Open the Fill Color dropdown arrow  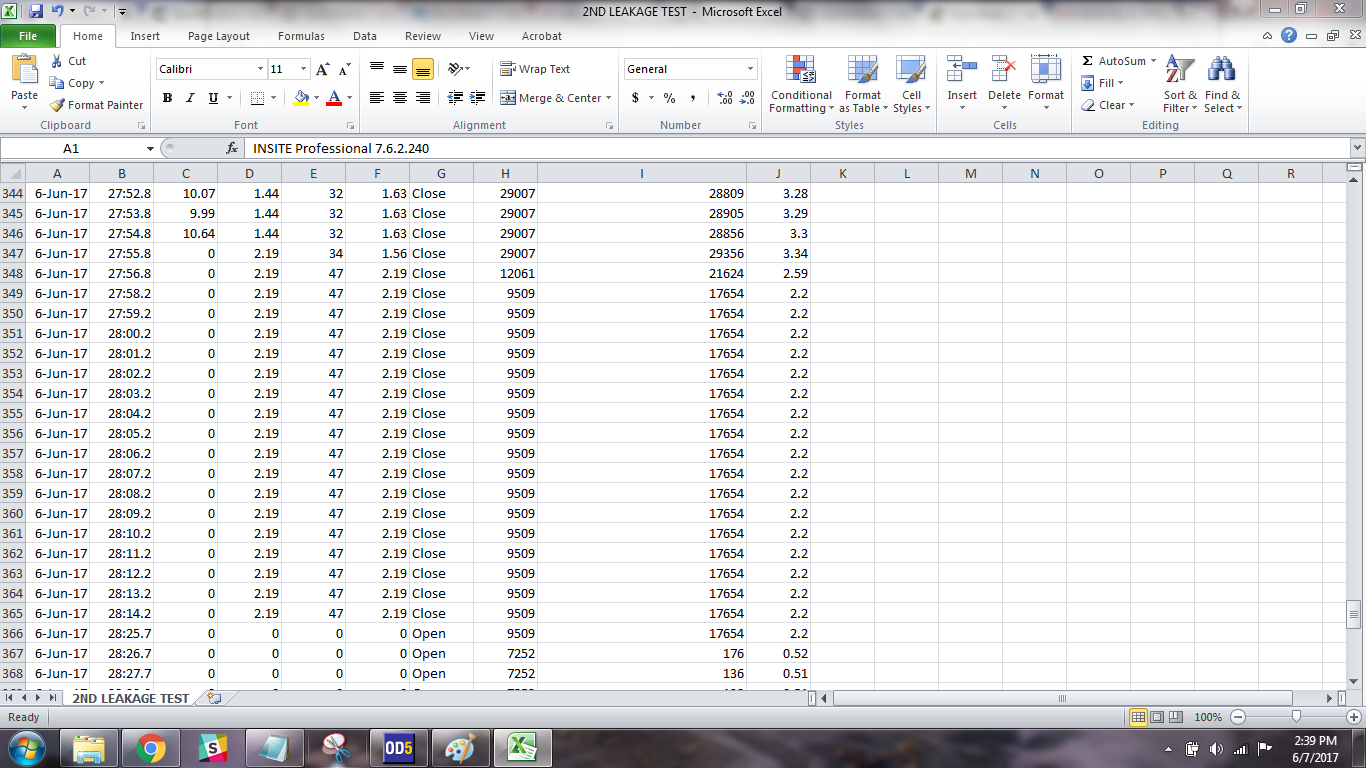(317, 98)
